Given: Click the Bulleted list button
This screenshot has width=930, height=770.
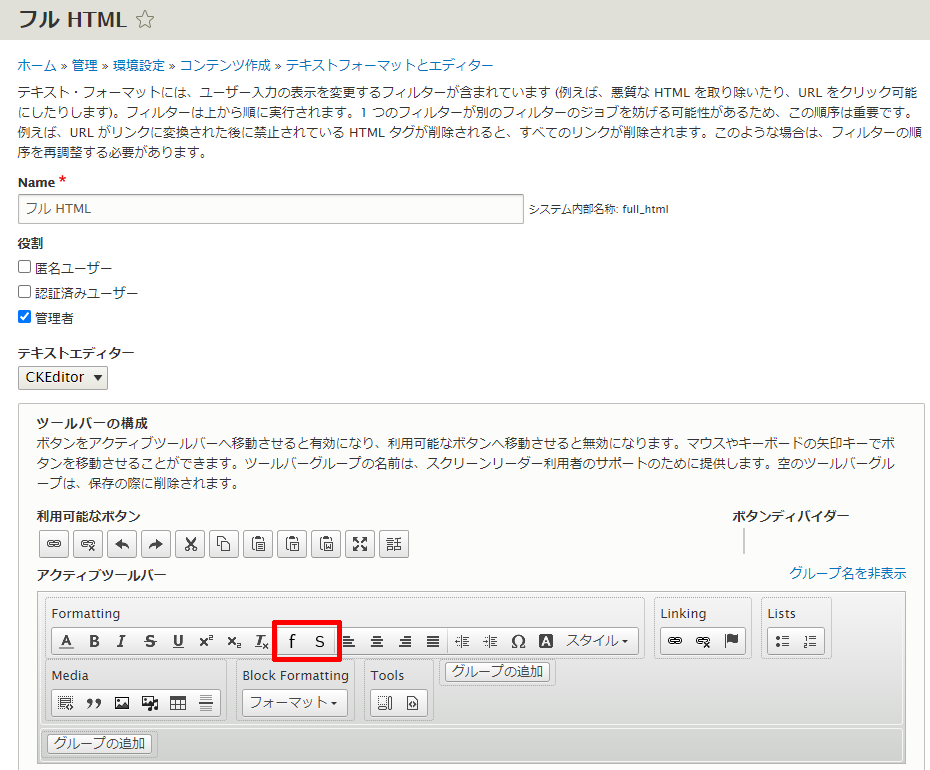Looking at the screenshot, I should point(782,641).
